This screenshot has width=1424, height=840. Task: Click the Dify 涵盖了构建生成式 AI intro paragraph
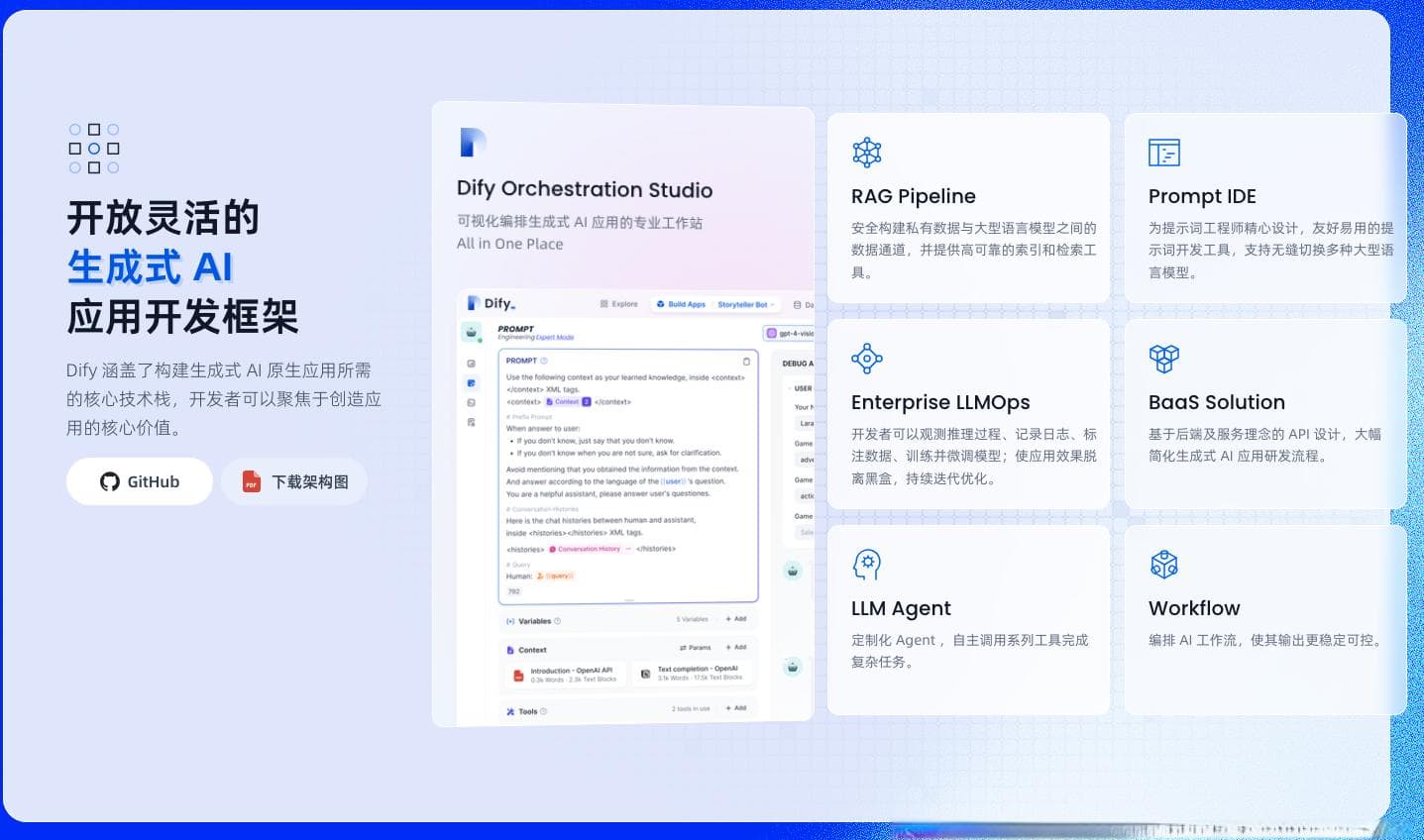pyautogui.click(x=224, y=399)
